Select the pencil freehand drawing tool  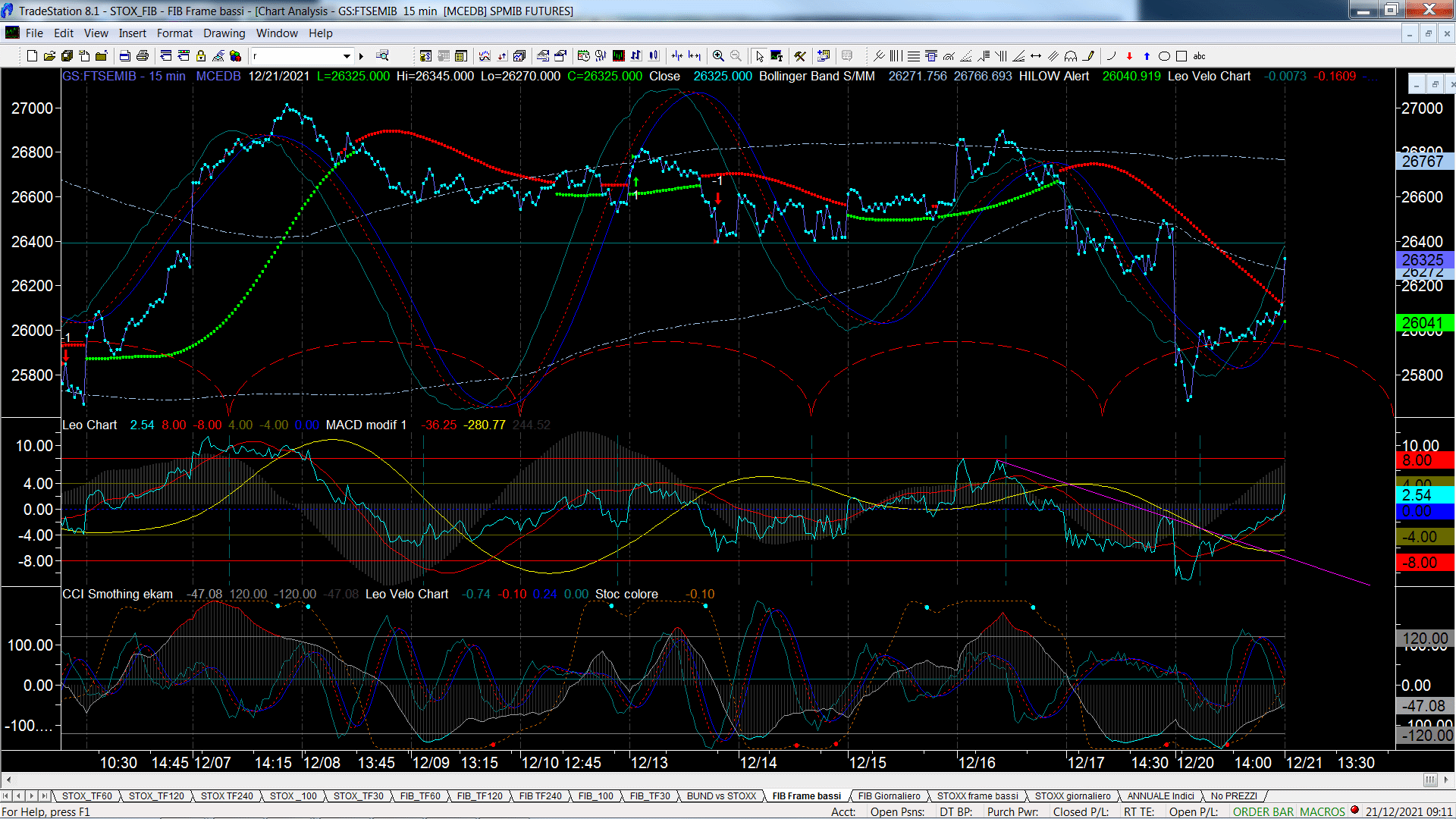tap(1089, 56)
